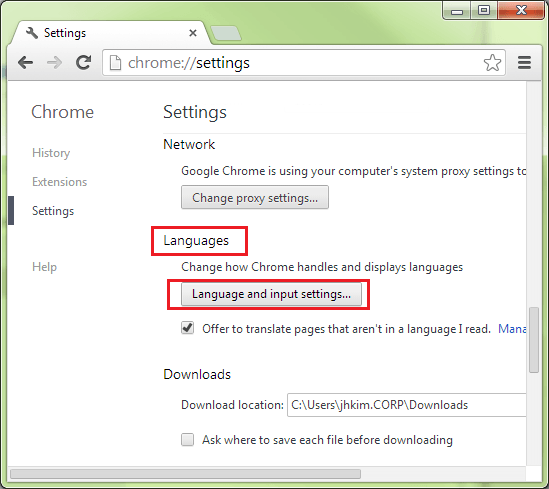
Task: Click Change proxy settings button
Action: click(x=255, y=197)
